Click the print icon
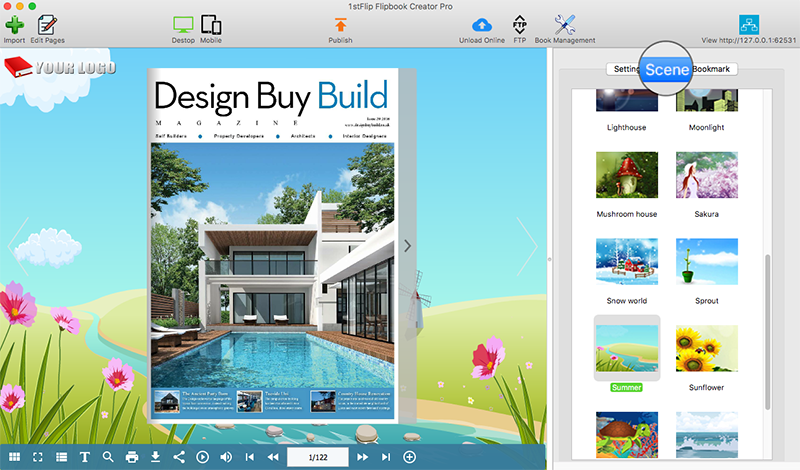The height and width of the screenshot is (470, 800). tap(132, 457)
